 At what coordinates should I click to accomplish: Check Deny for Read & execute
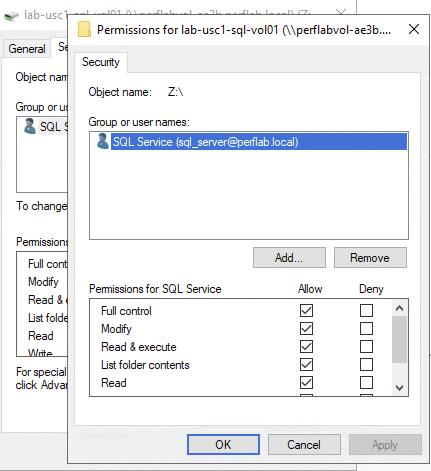[x=366, y=347]
